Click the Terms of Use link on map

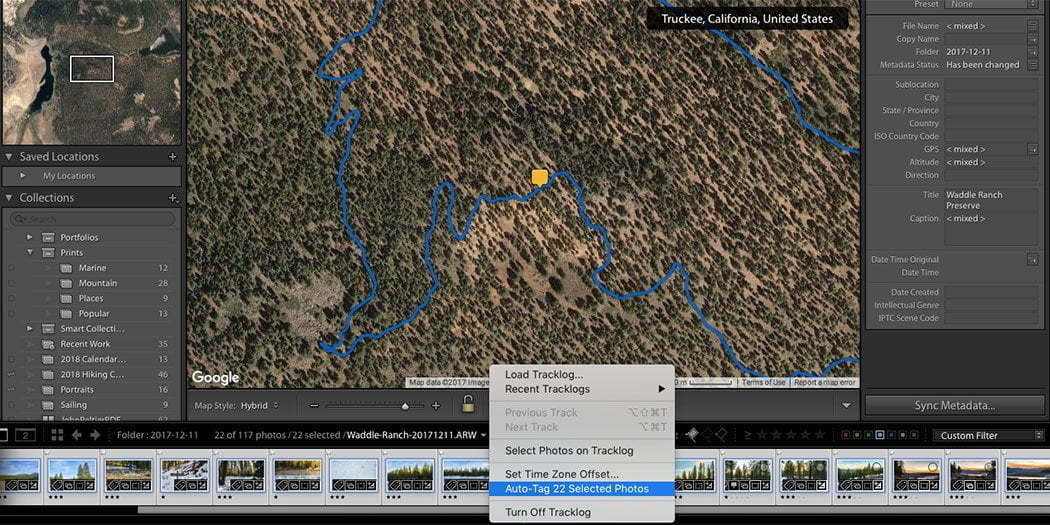763,382
